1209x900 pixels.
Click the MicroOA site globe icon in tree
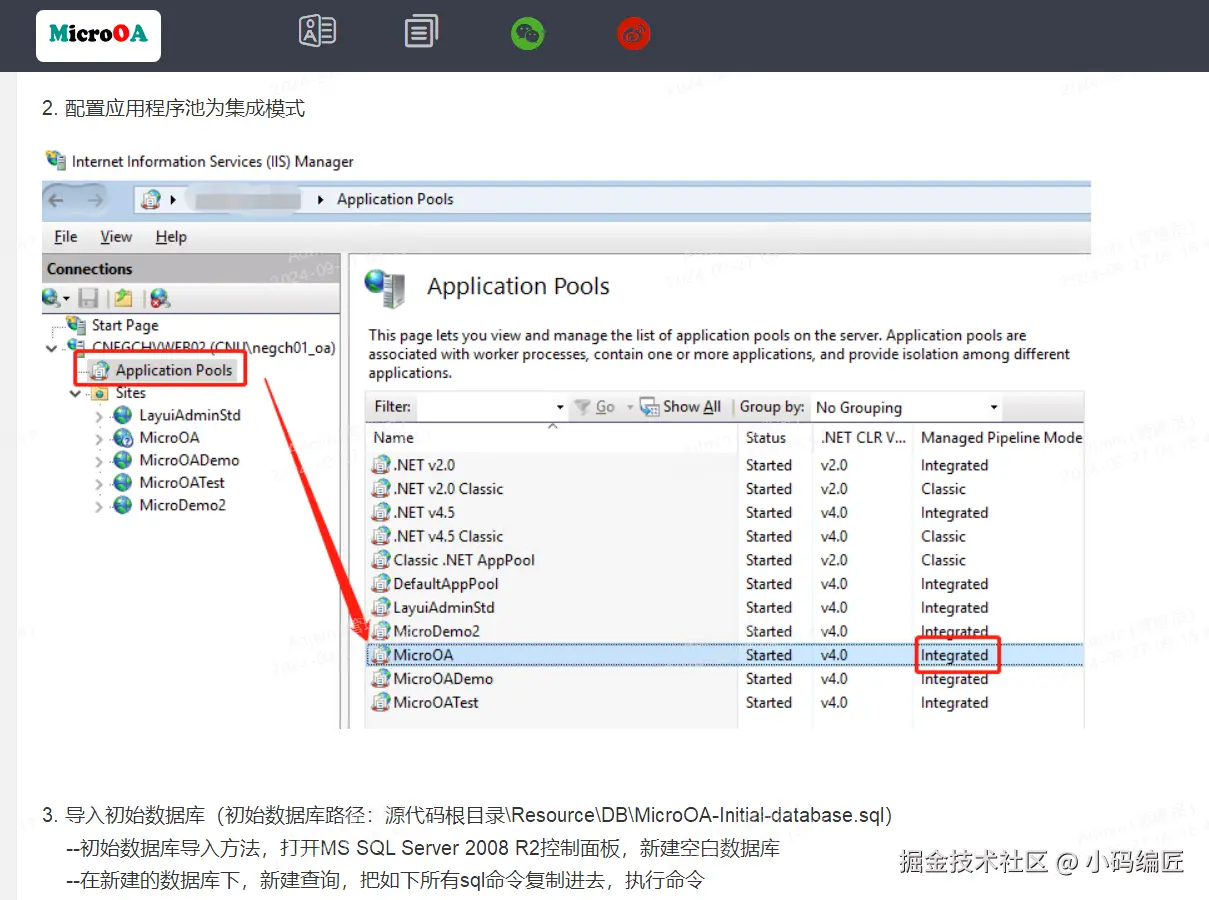pyautogui.click(x=123, y=438)
